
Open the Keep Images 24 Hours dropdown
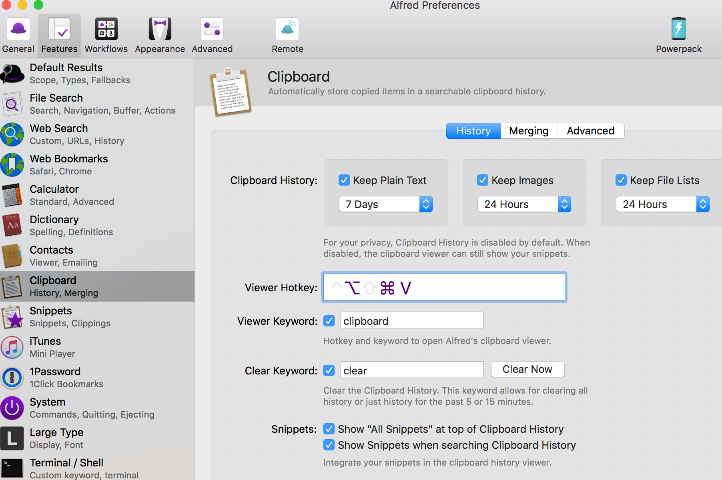click(x=524, y=204)
